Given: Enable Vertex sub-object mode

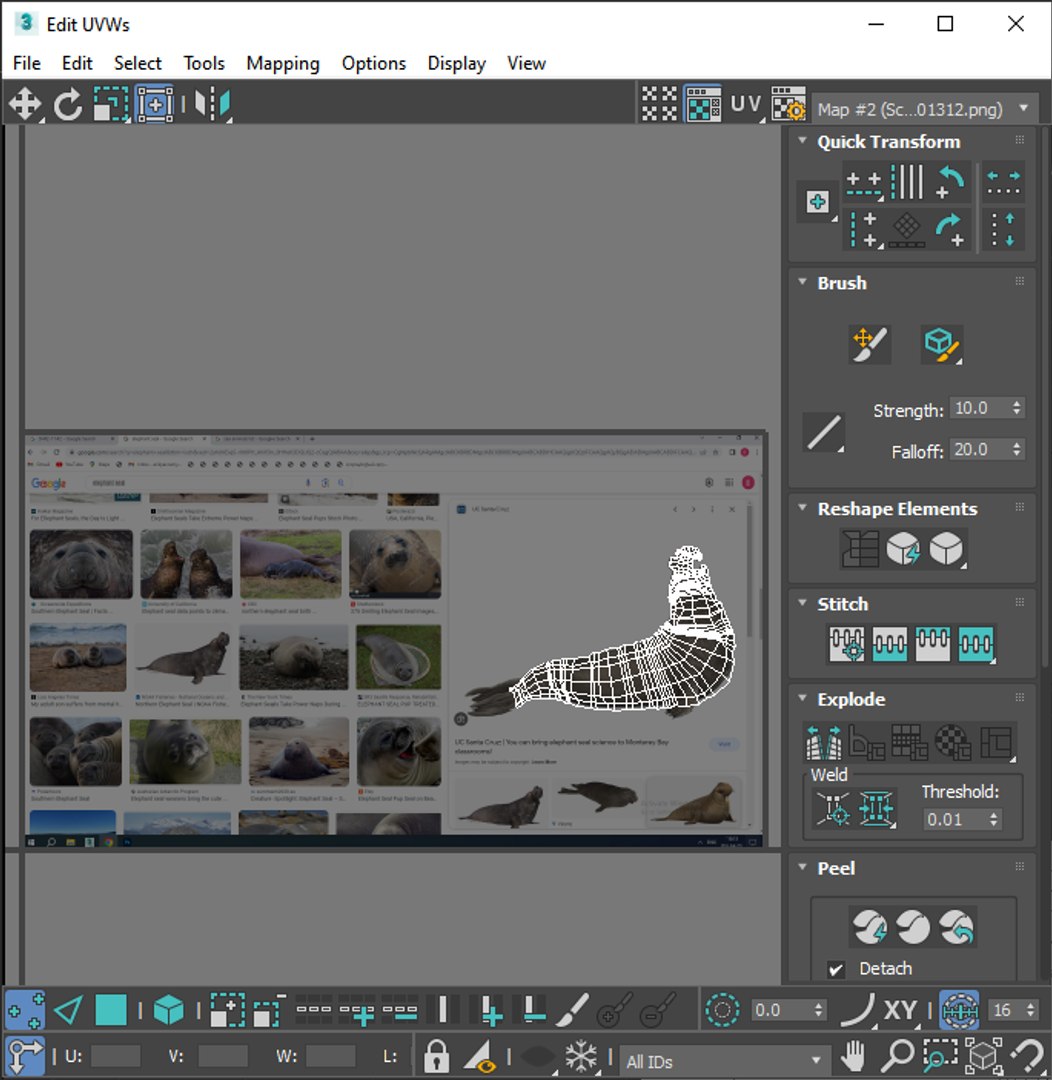Looking at the screenshot, I should click(25, 1010).
